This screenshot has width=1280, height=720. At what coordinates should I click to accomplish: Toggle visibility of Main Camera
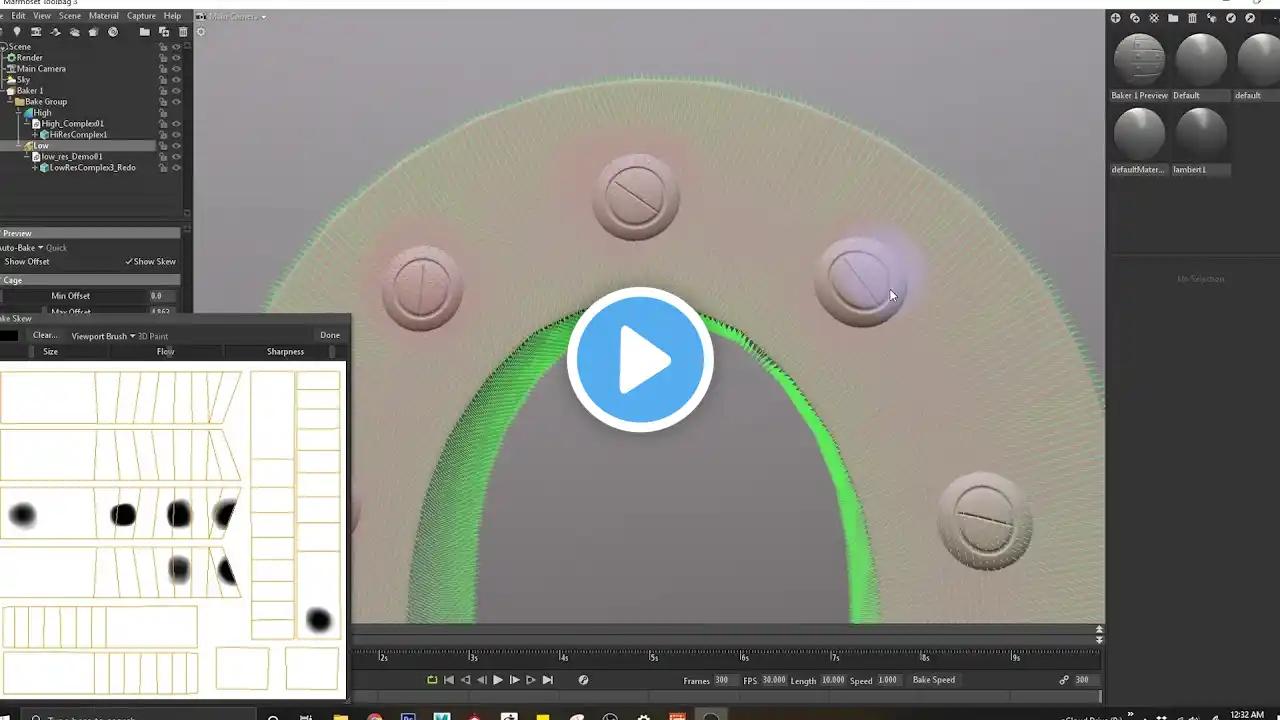tap(176, 69)
